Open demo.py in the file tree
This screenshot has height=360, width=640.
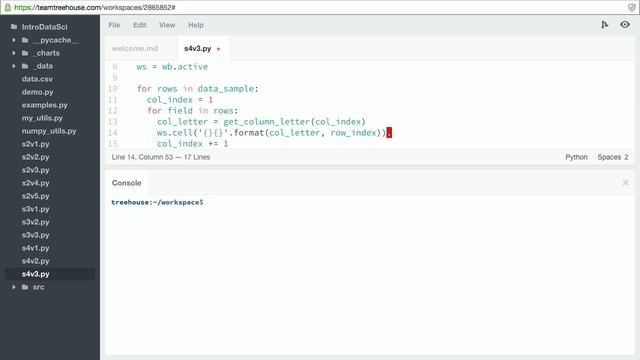tap(38, 92)
